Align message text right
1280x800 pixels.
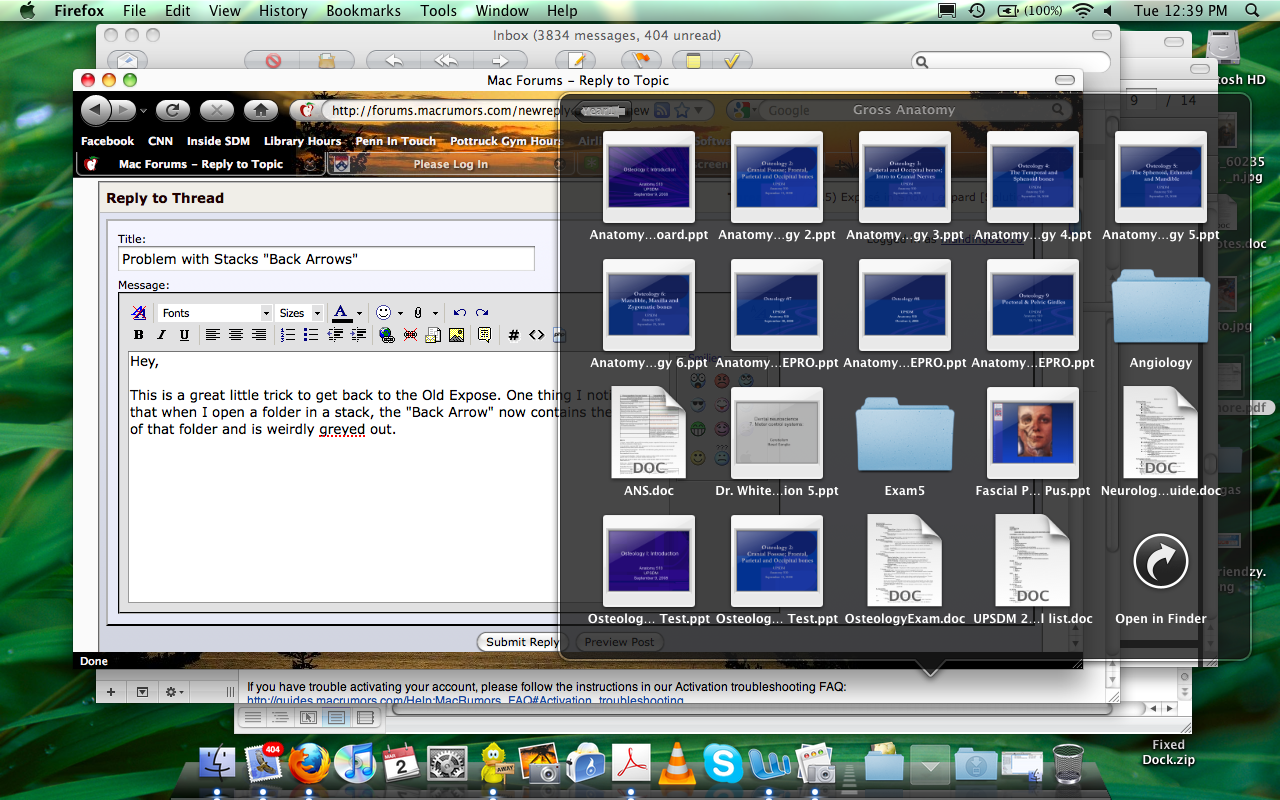[x=259, y=335]
